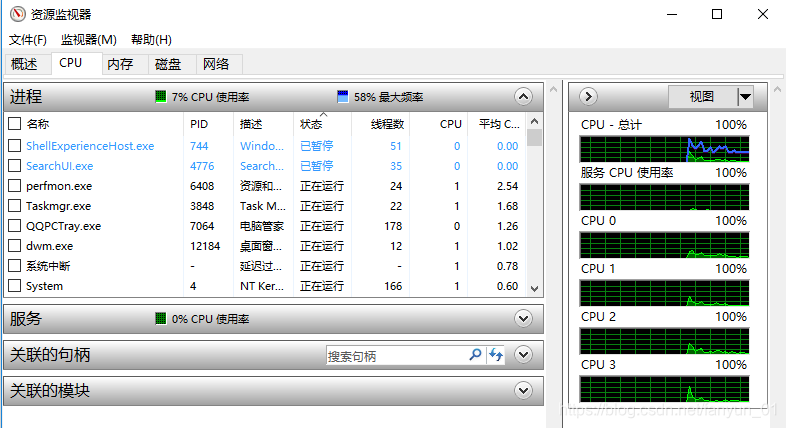
Task: Click the 搜索句柄 search field
Action: pos(396,355)
